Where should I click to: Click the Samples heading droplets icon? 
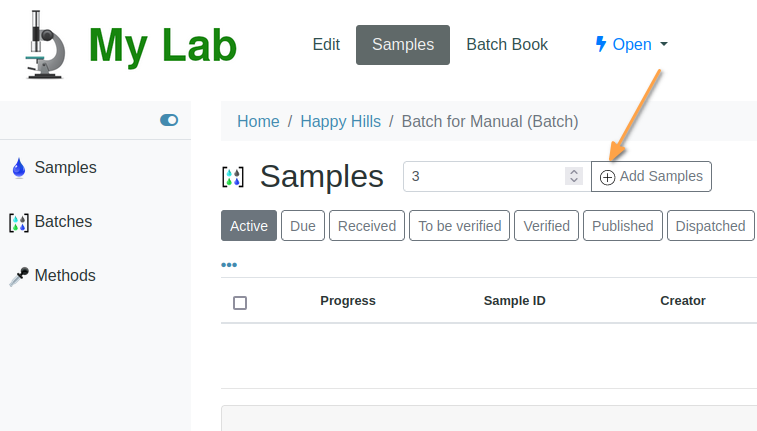232,177
